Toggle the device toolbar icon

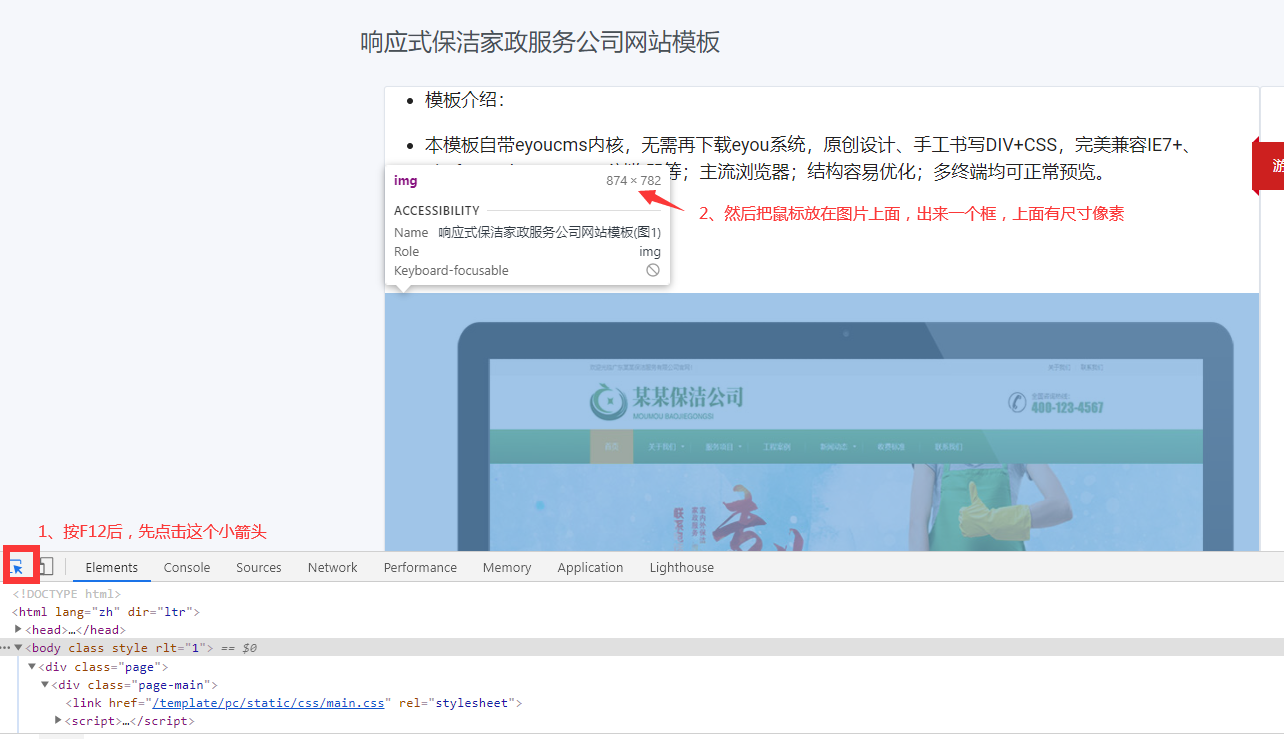click(46, 567)
